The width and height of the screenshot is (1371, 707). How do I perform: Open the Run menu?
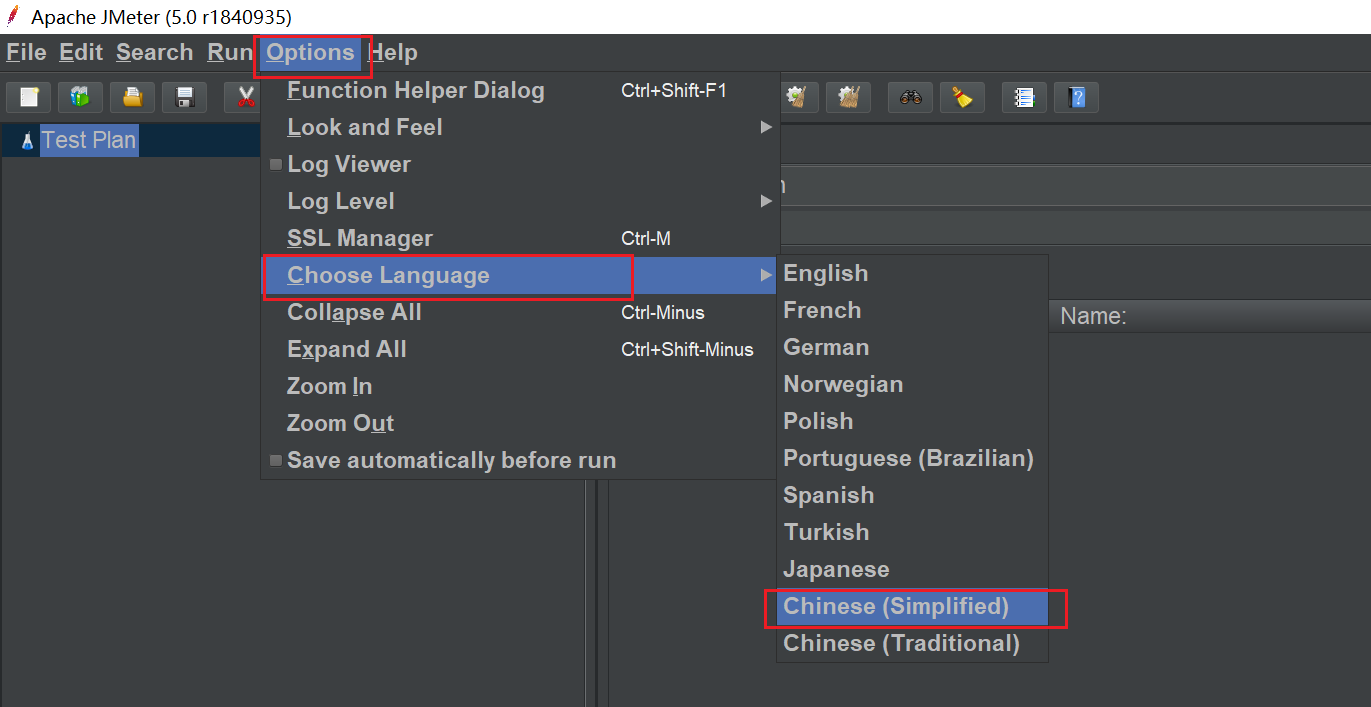(229, 52)
